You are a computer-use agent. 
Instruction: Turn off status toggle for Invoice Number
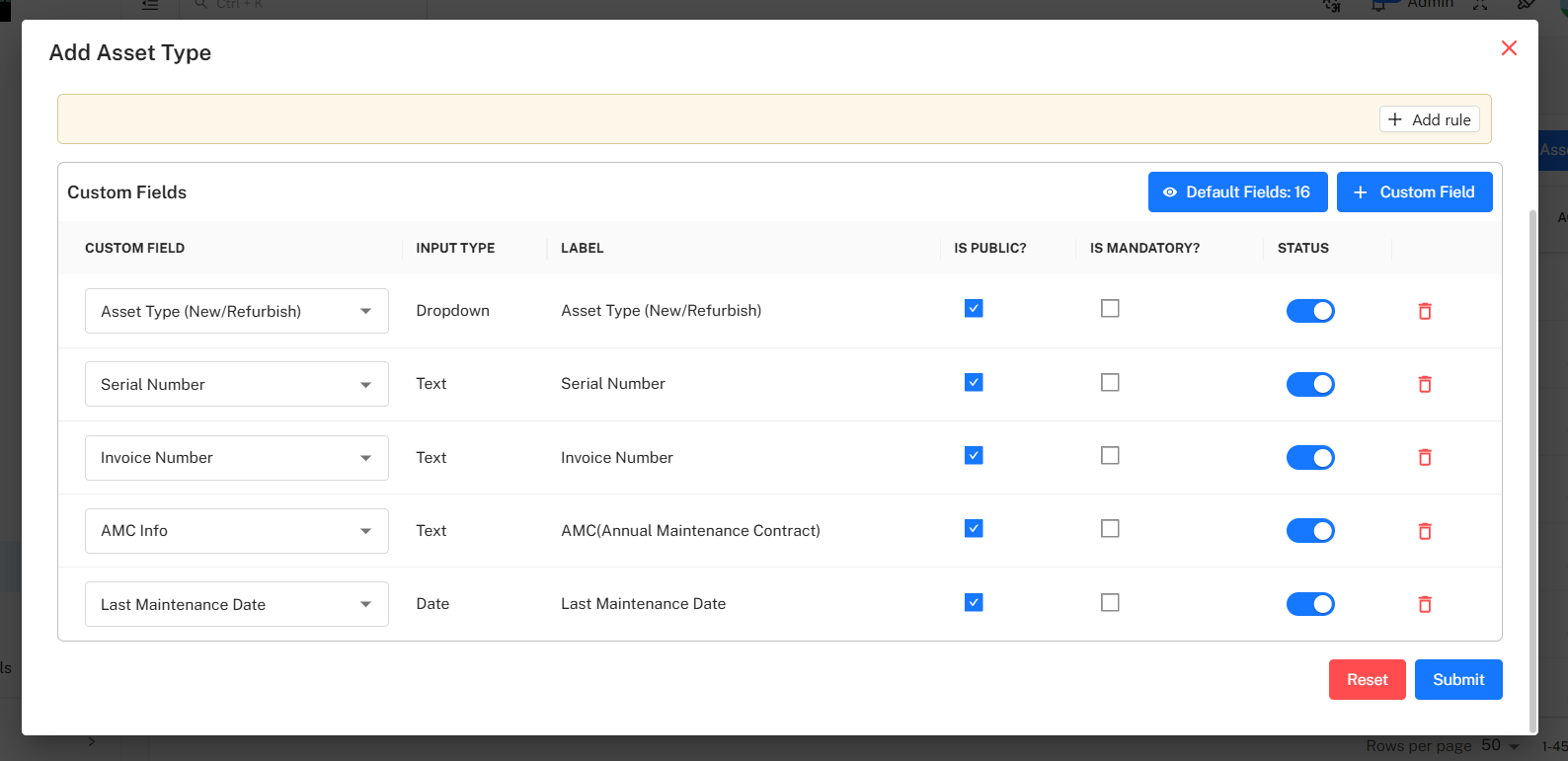pyautogui.click(x=1310, y=457)
